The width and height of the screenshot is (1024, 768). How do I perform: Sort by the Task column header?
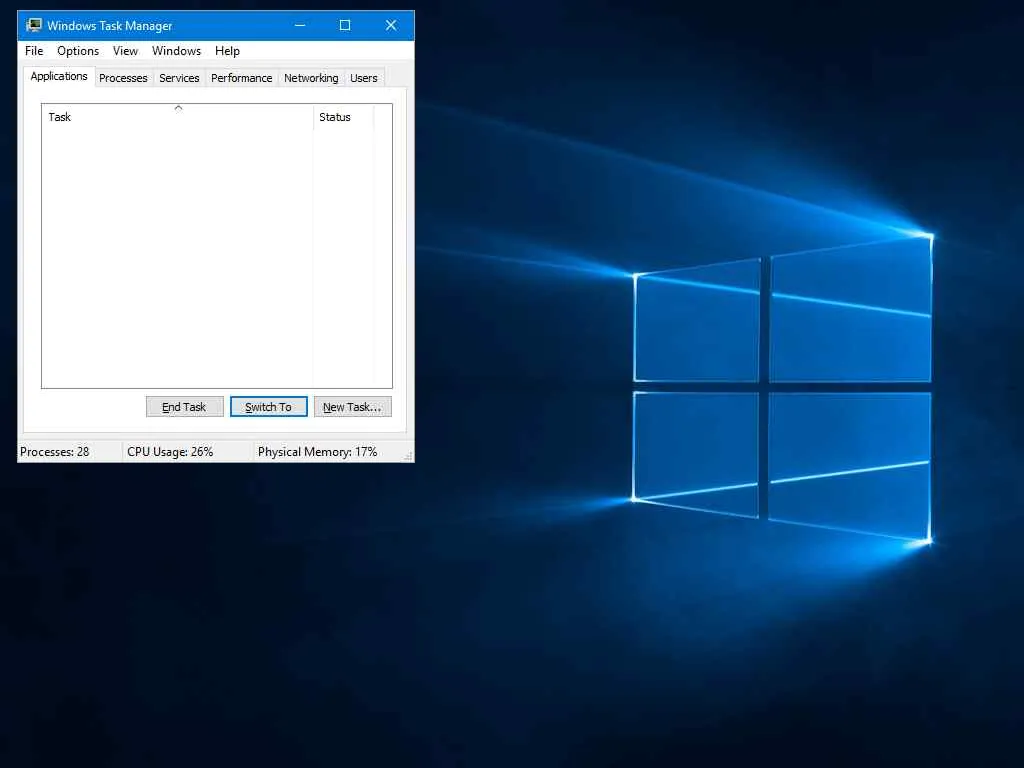[178, 117]
